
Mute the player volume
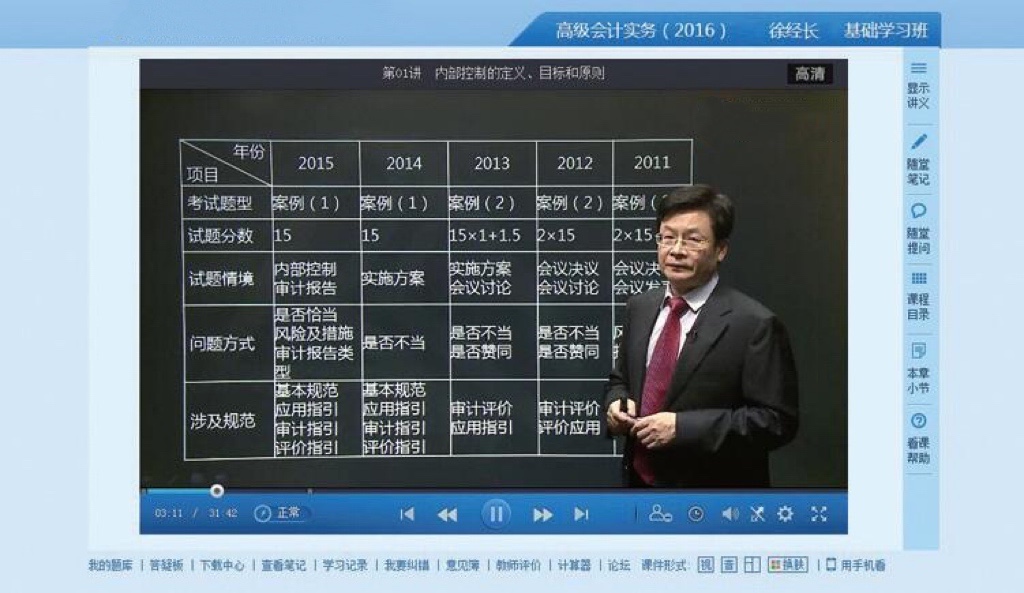(x=730, y=514)
